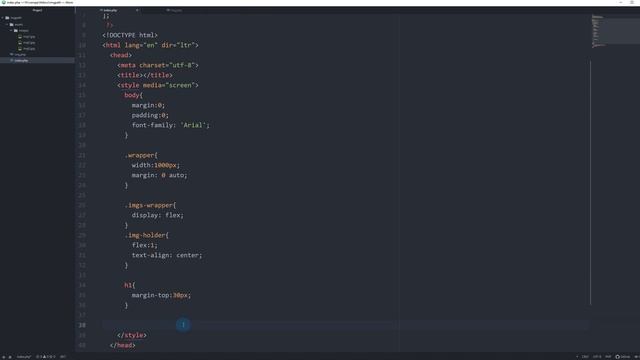Close the index.php editor tab
The height and width of the screenshot is (360, 640).
tap(137, 10)
